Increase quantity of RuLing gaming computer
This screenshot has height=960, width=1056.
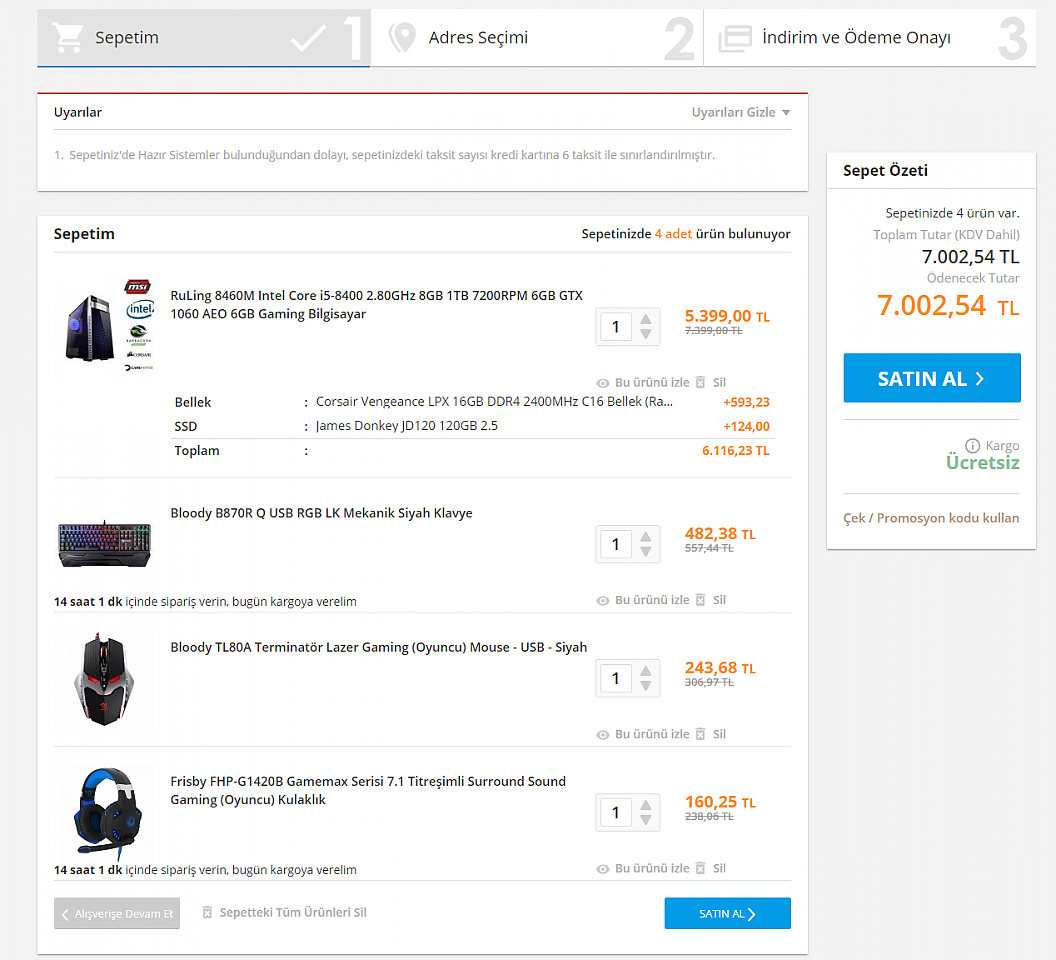point(646,319)
